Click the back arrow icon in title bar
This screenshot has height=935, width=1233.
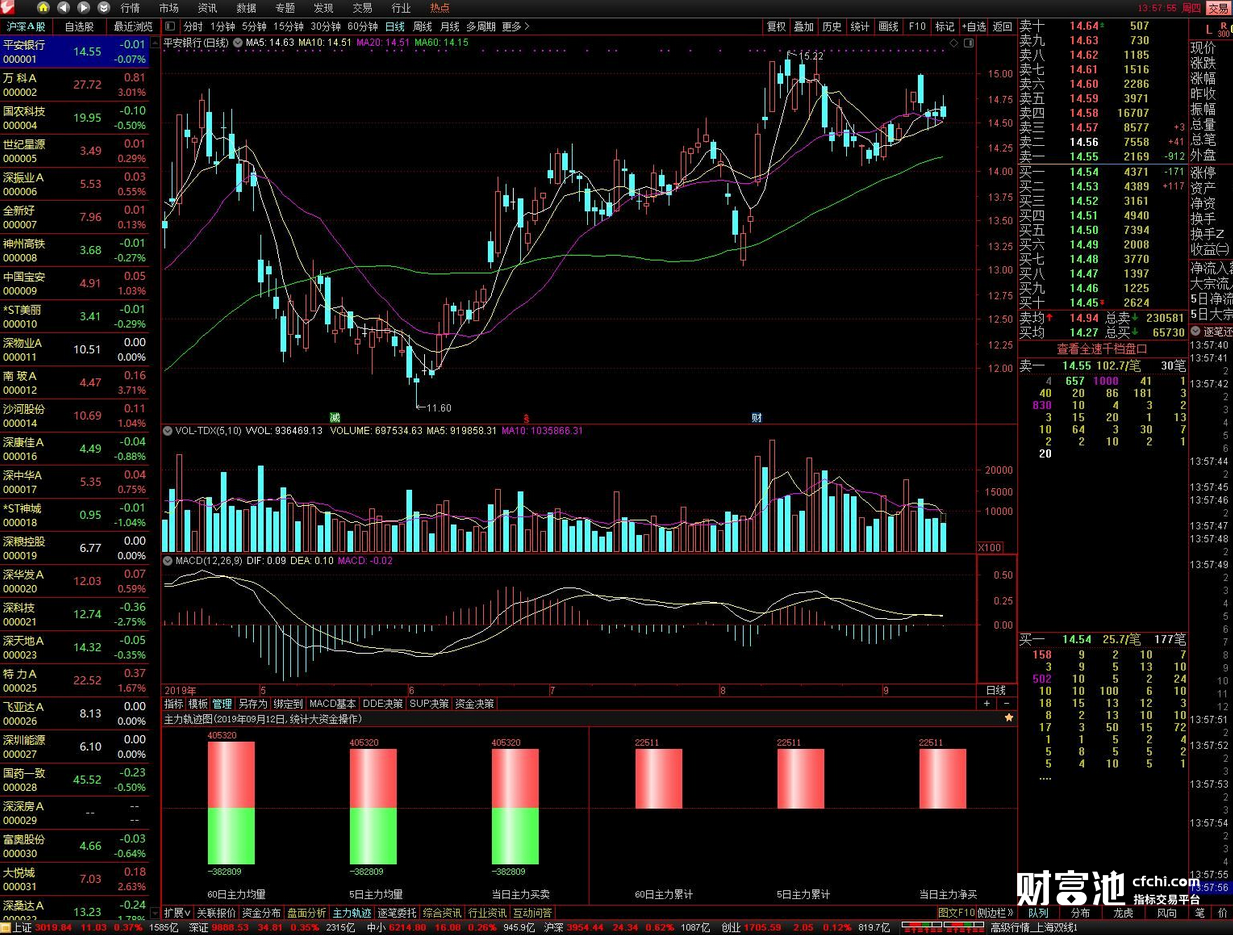[x=64, y=8]
